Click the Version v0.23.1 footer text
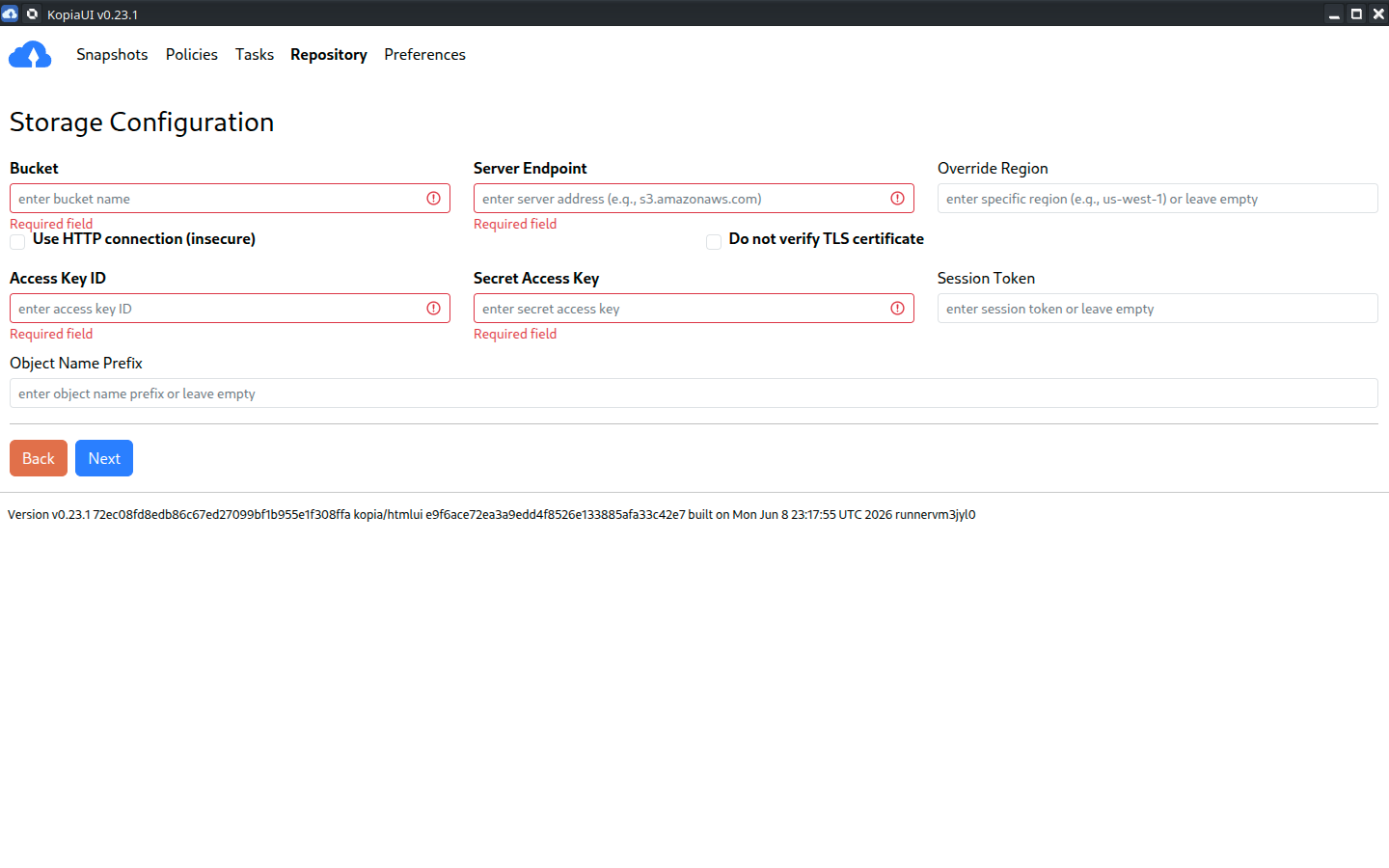 [x=492, y=514]
